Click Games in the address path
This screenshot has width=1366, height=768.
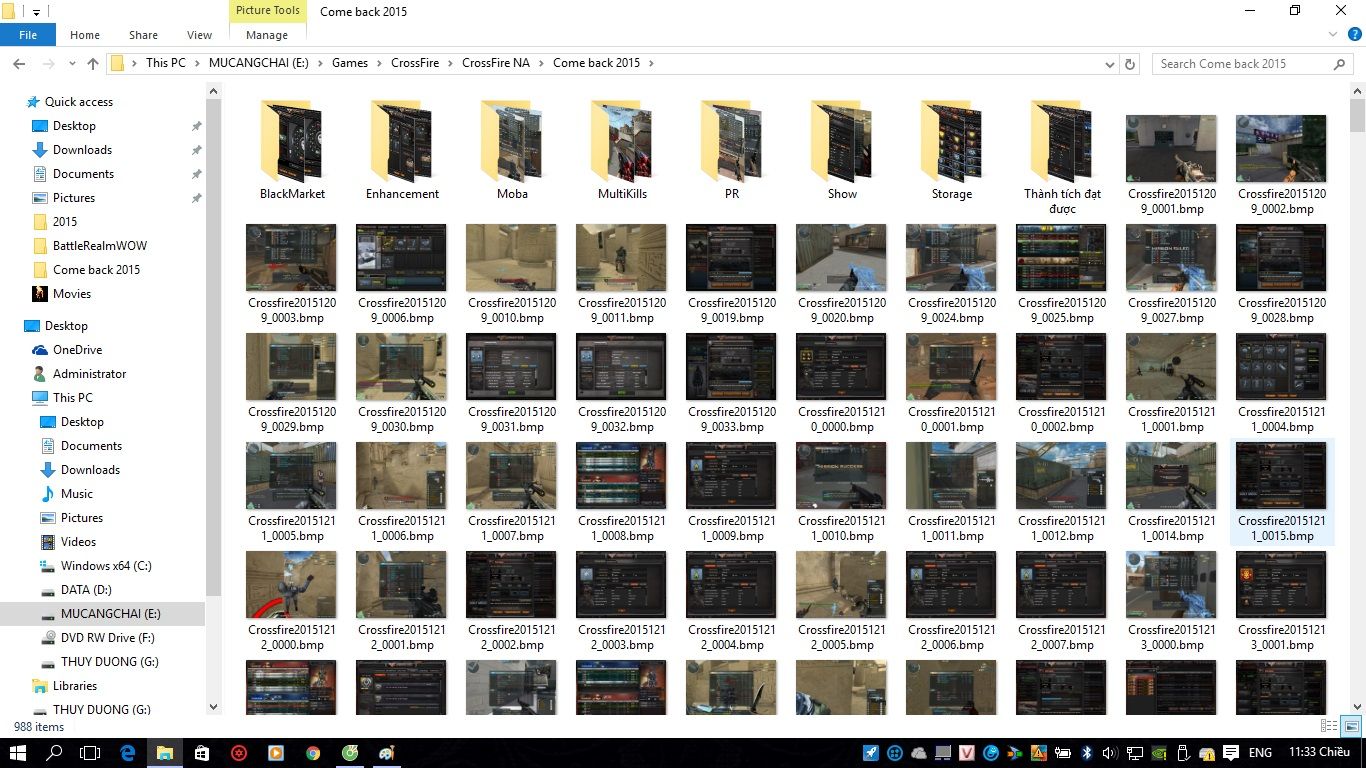[x=350, y=63]
